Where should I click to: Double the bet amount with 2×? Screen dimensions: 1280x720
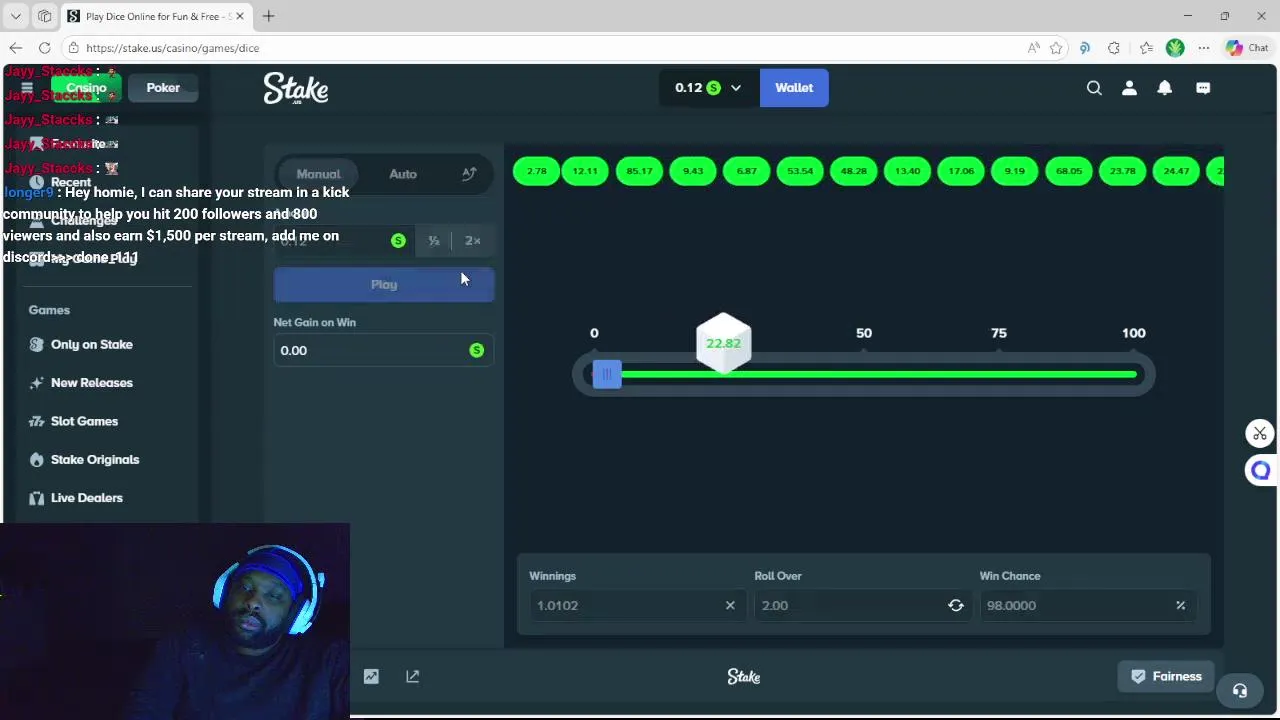(x=473, y=241)
